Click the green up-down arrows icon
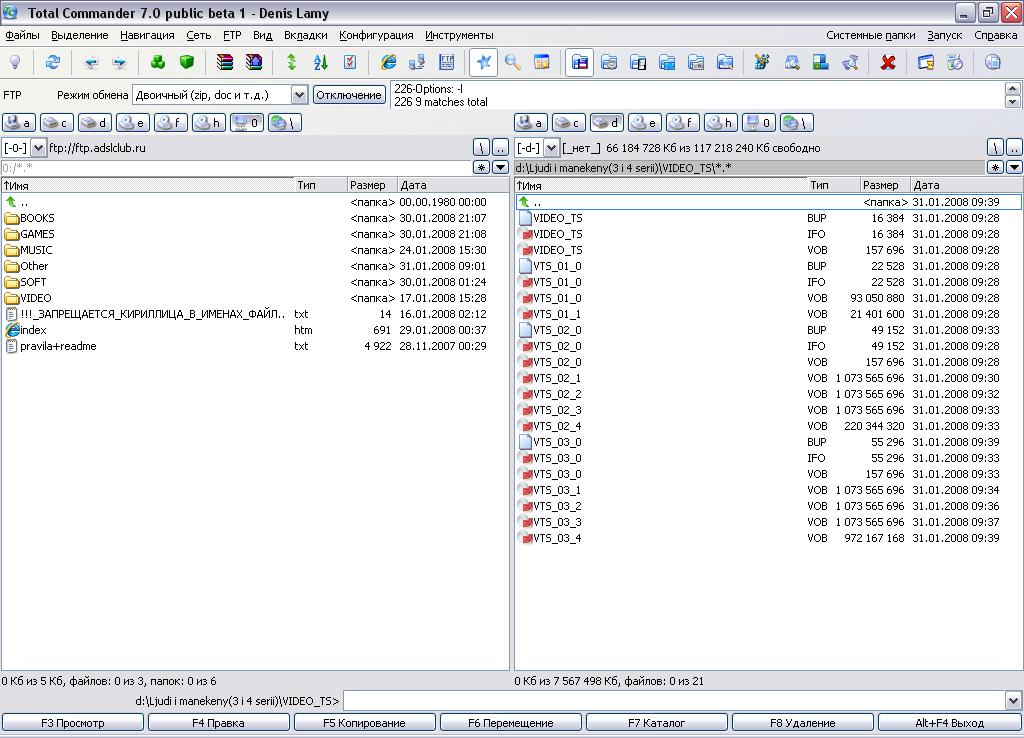This screenshot has height=738, width=1024. (292, 63)
